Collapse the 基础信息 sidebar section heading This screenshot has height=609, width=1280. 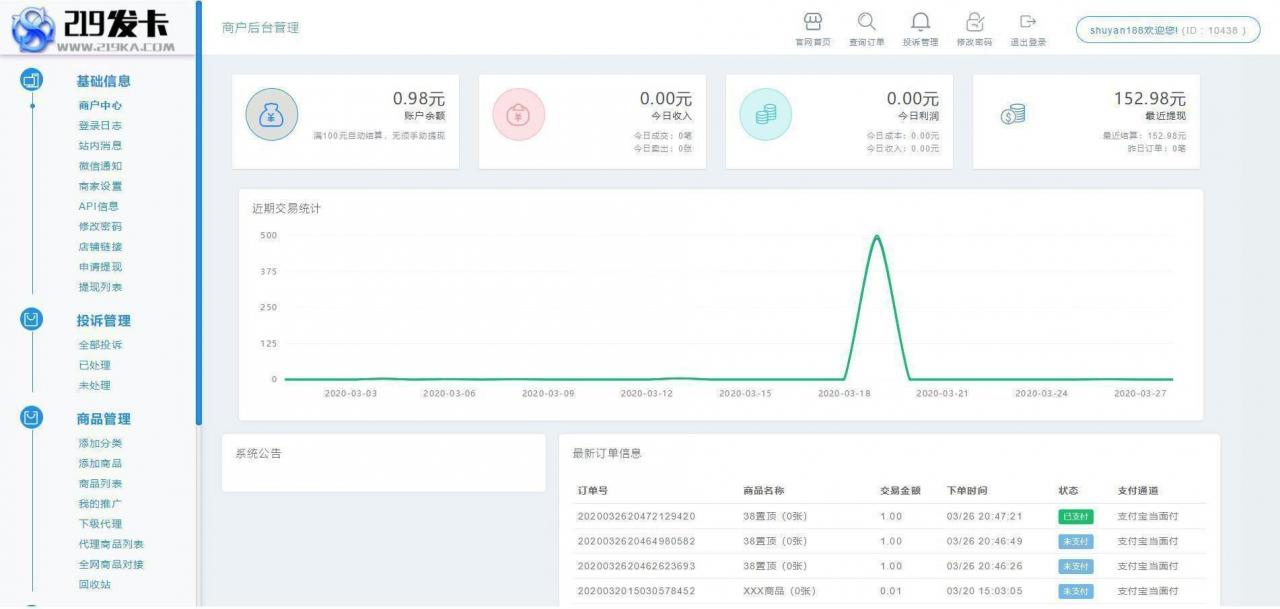point(104,81)
